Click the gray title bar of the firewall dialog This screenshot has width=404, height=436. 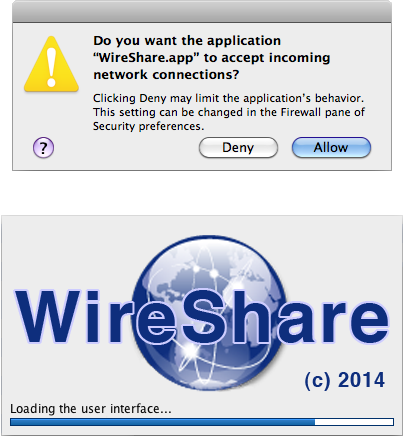202,11
